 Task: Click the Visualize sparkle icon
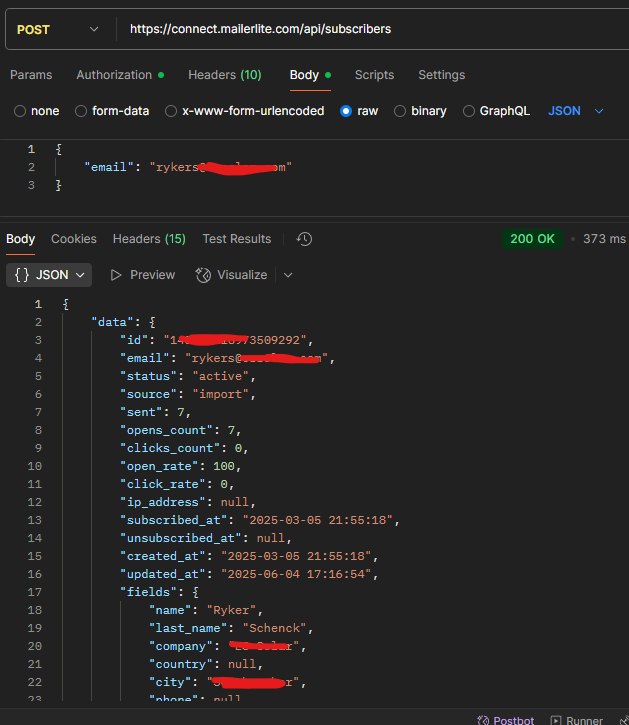(203, 275)
